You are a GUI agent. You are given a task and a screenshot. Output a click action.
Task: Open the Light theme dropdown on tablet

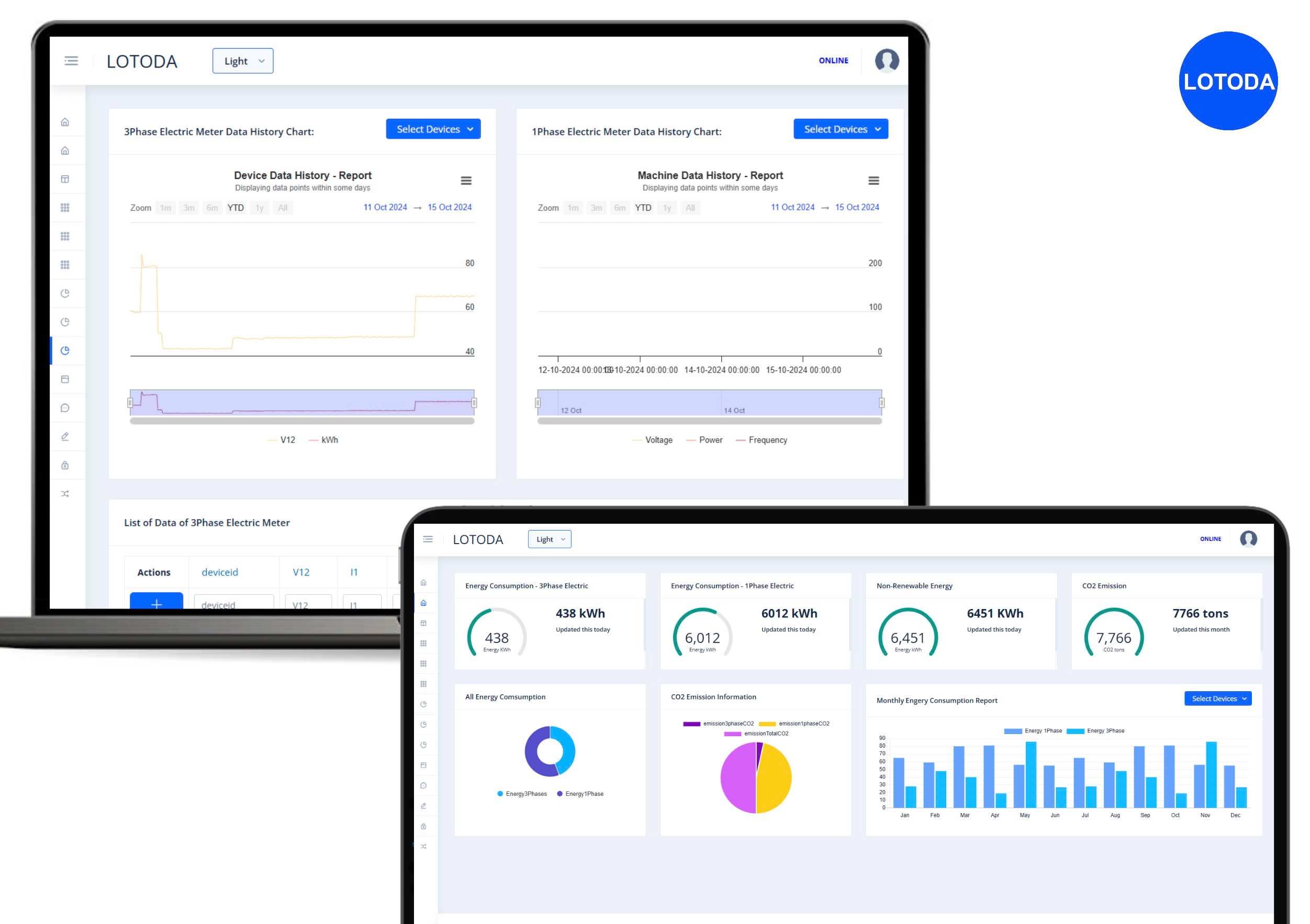pyautogui.click(x=550, y=539)
